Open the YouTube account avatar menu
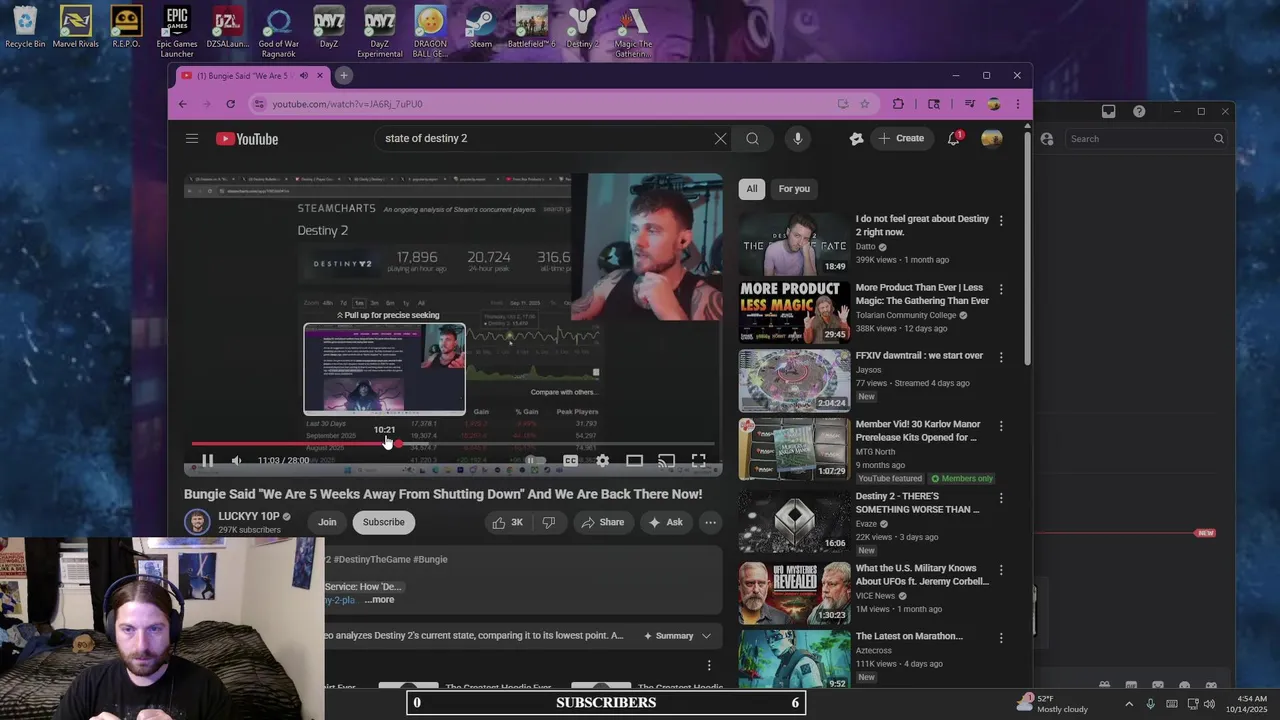 [x=992, y=139]
